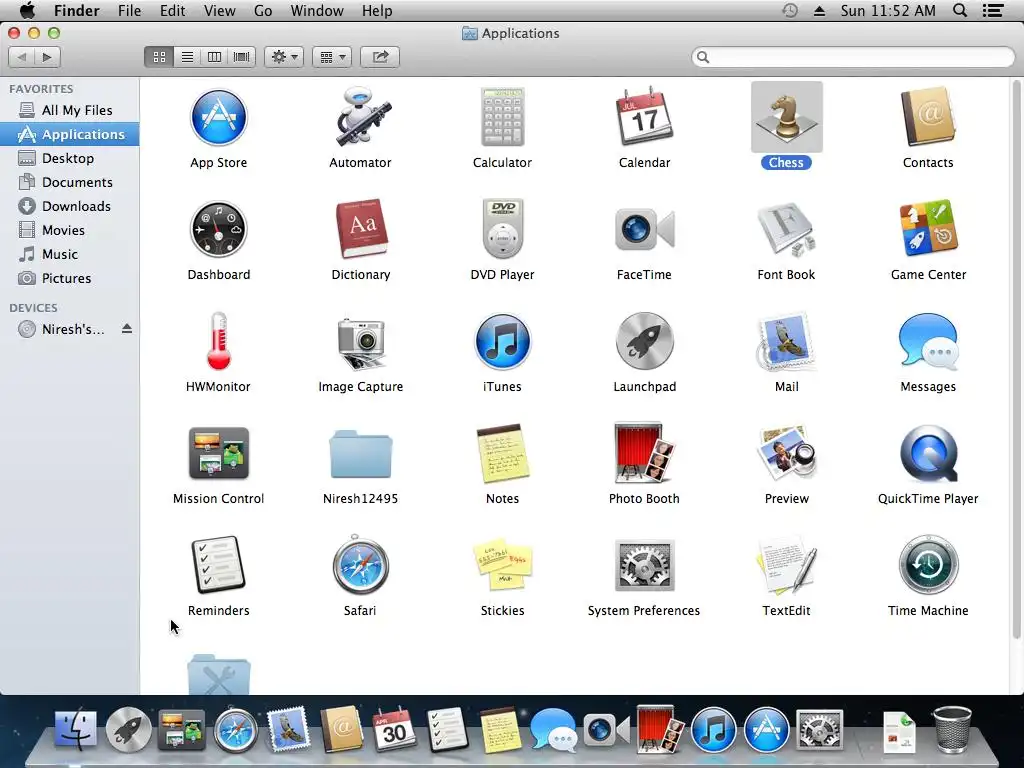Viewport: 1024px width, 768px height.
Task: Select the Calendar app icon
Action: 644,118
